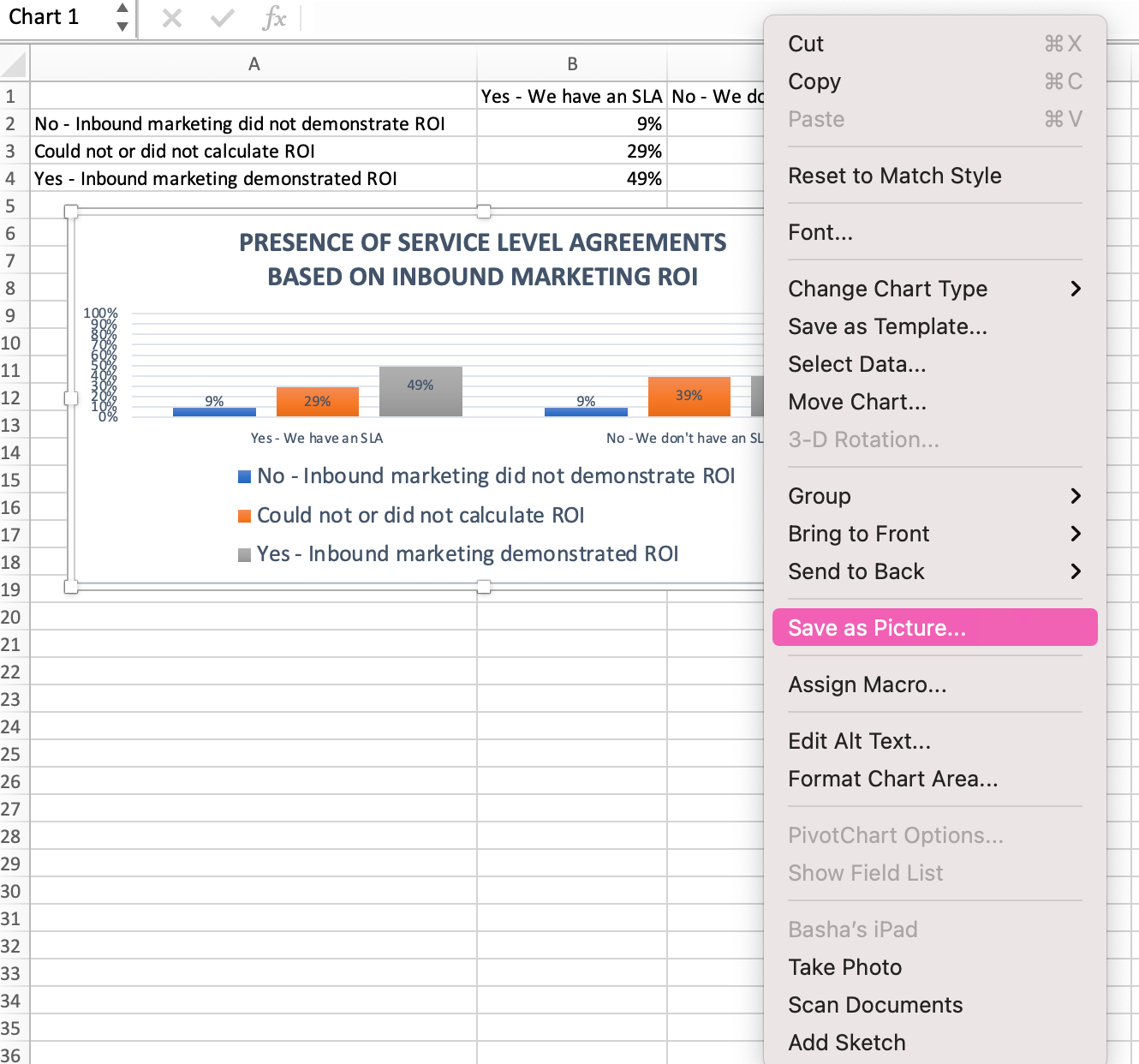The width and height of the screenshot is (1139, 1064).
Task: Click the legend text 'Could not or did not calculate ROI'
Action: 420,515
